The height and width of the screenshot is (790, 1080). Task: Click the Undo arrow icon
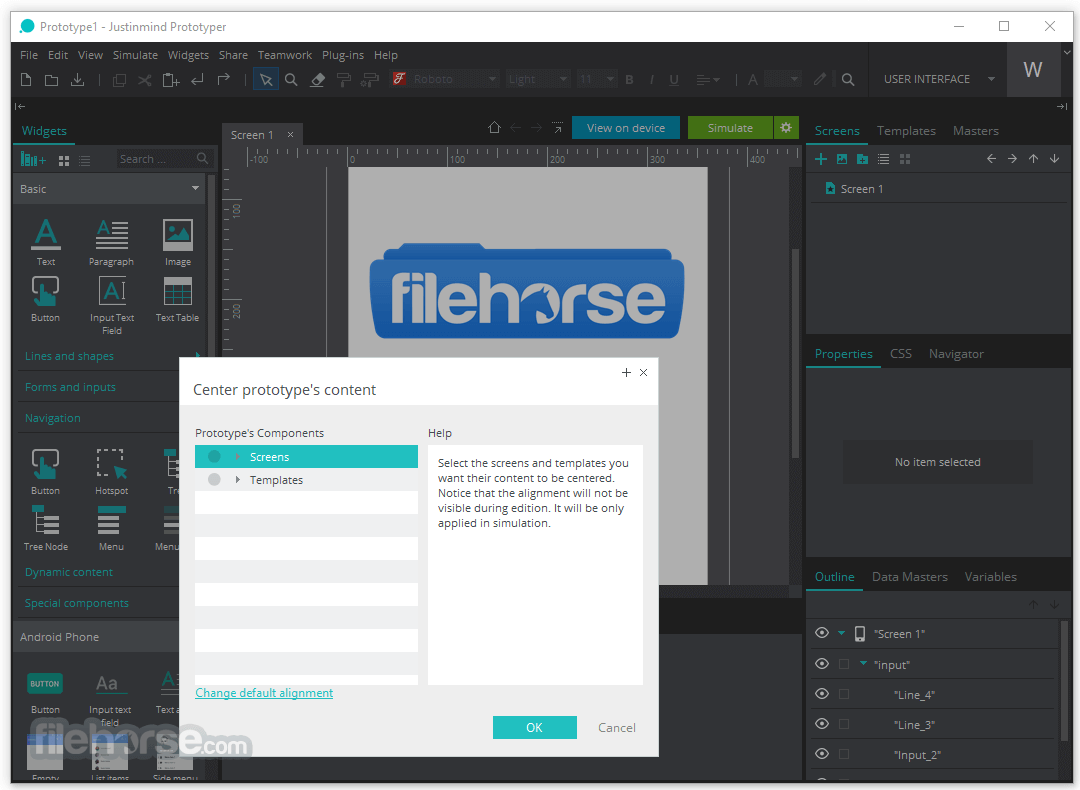pyautogui.click(x=198, y=80)
